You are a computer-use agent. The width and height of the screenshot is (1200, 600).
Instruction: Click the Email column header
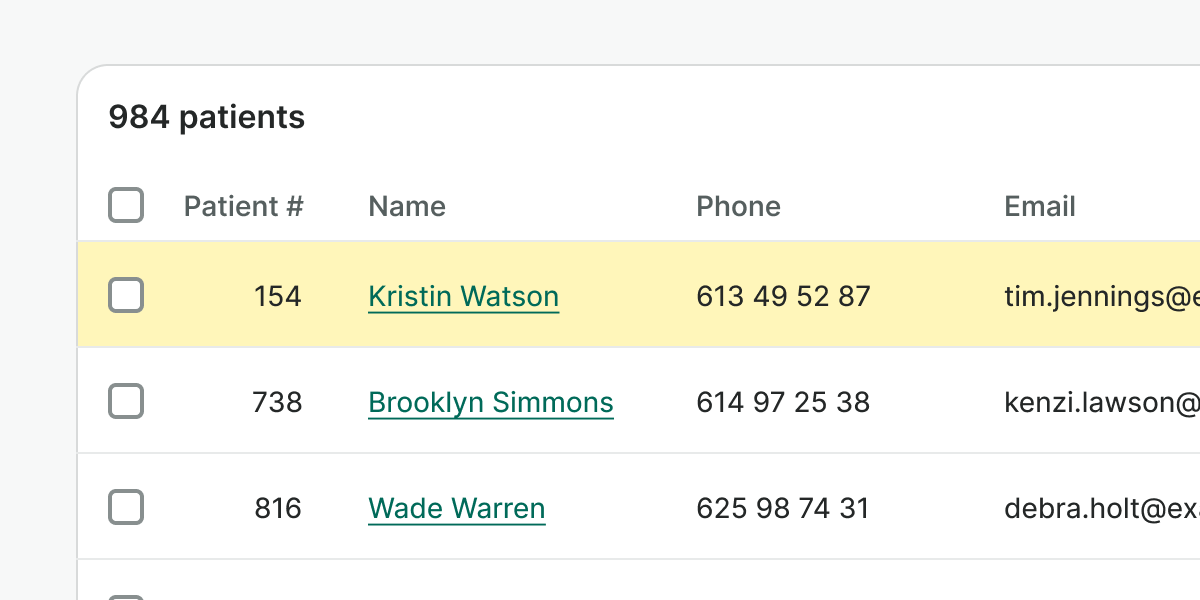click(1039, 206)
